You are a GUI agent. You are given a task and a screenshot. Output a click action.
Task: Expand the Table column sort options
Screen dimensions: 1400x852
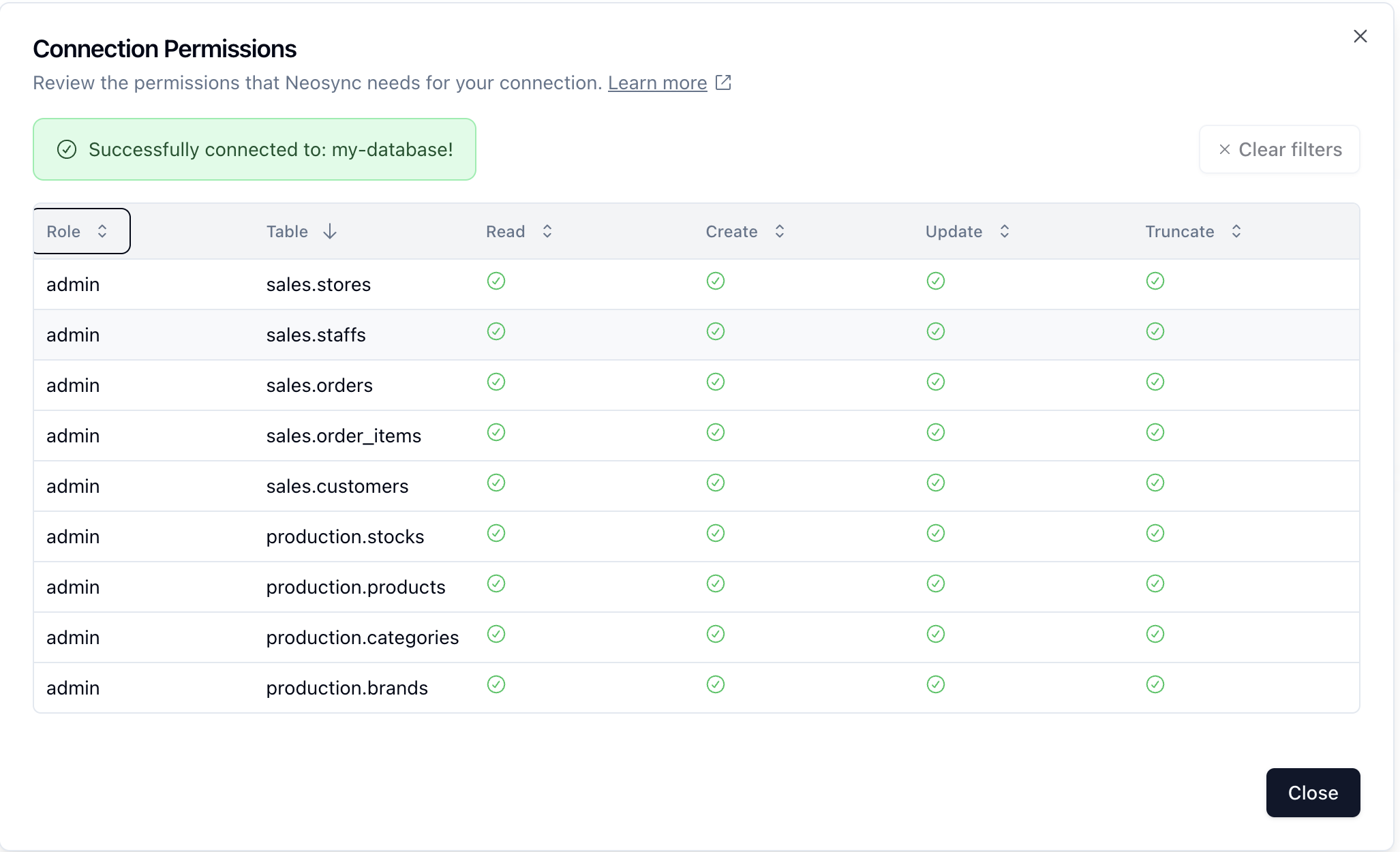click(299, 231)
